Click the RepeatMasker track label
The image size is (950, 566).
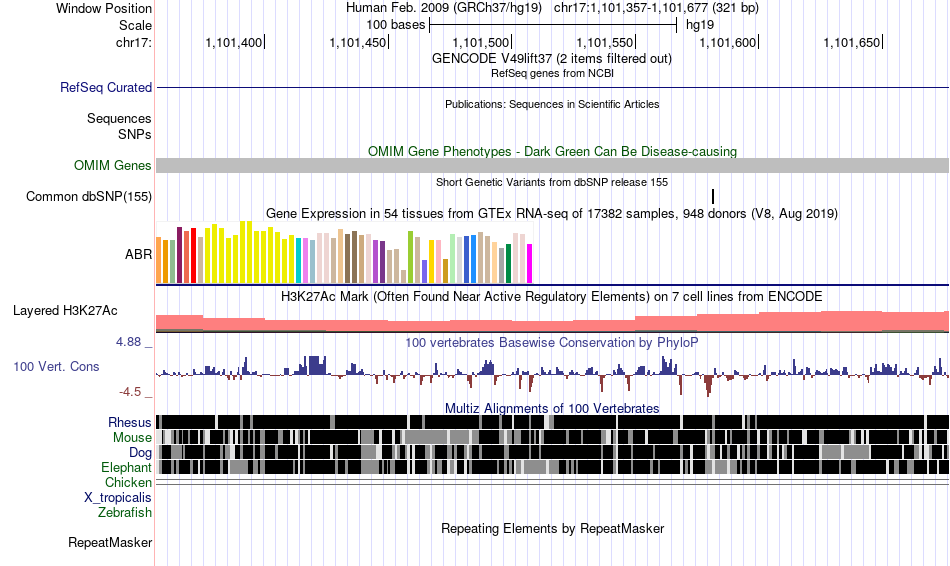tap(110, 542)
